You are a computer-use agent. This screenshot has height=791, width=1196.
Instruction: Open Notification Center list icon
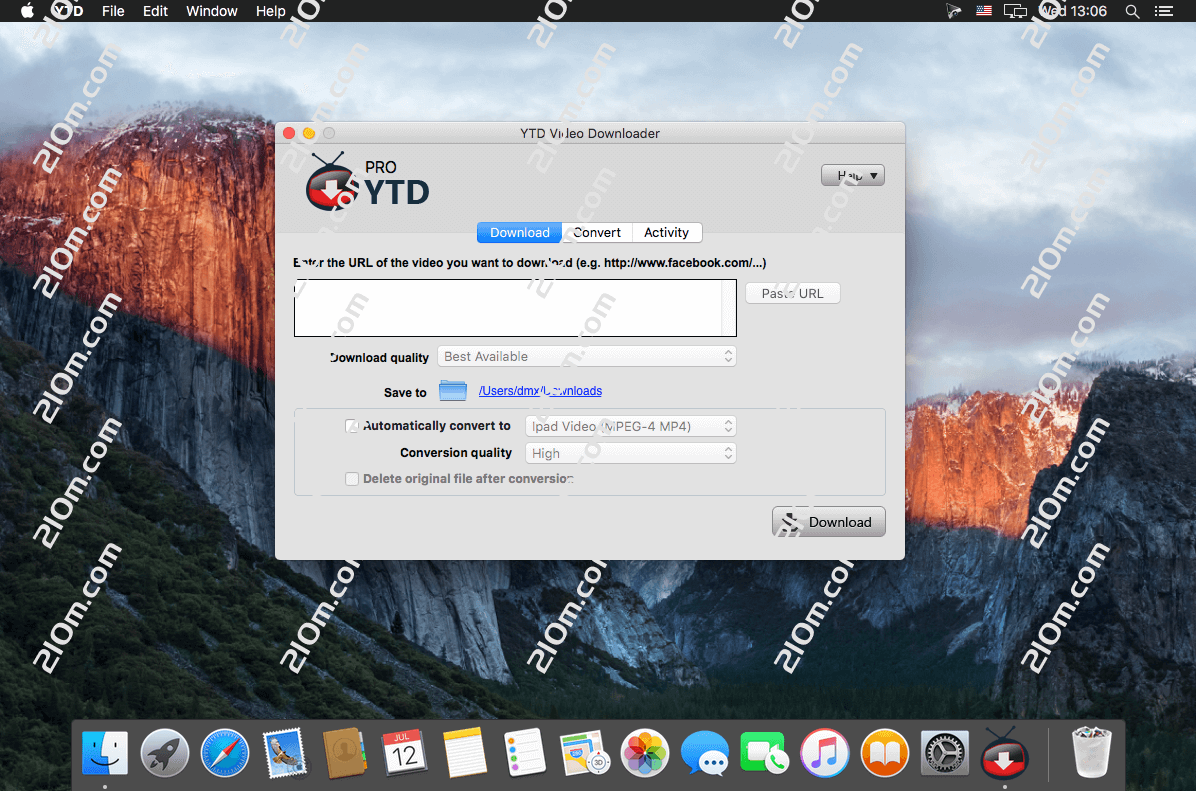[x=1163, y=11]
